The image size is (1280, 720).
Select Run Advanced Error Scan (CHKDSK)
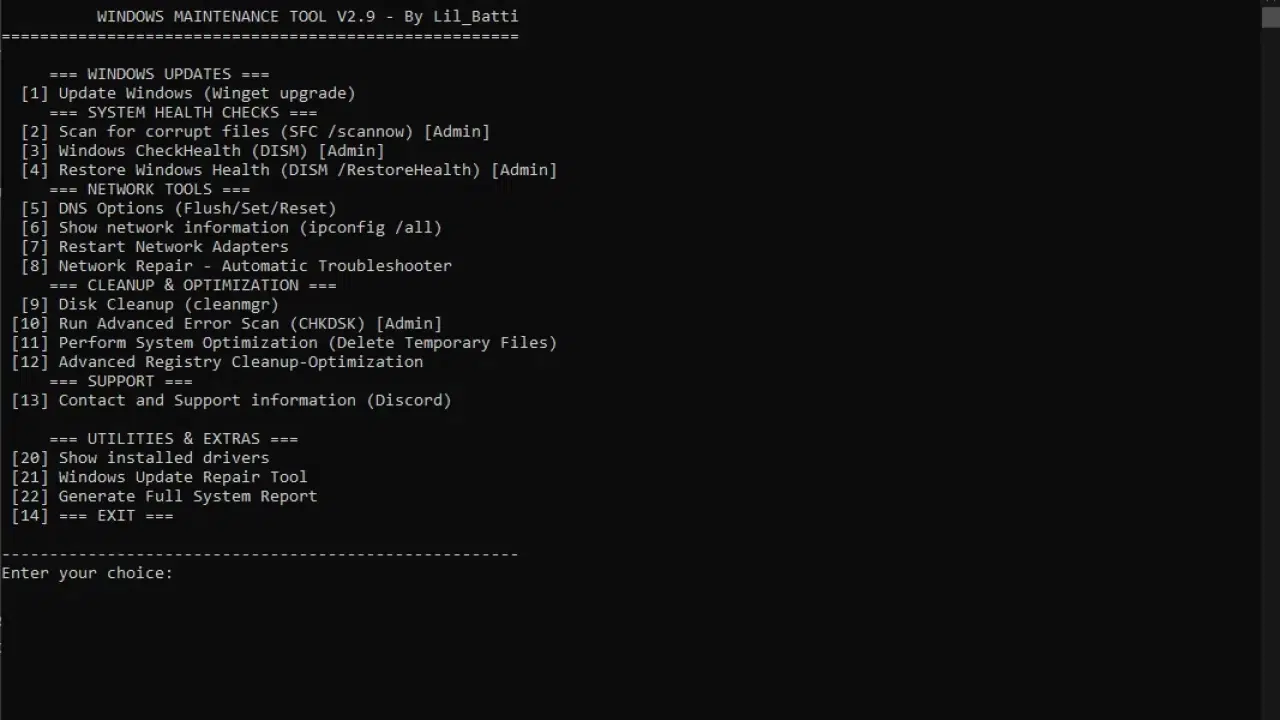click(227, 323)
